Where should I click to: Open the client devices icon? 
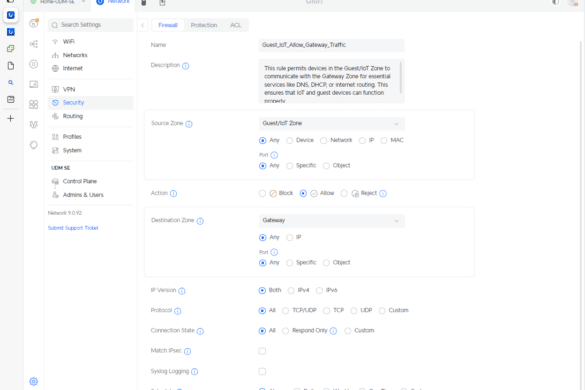point(34,84)
